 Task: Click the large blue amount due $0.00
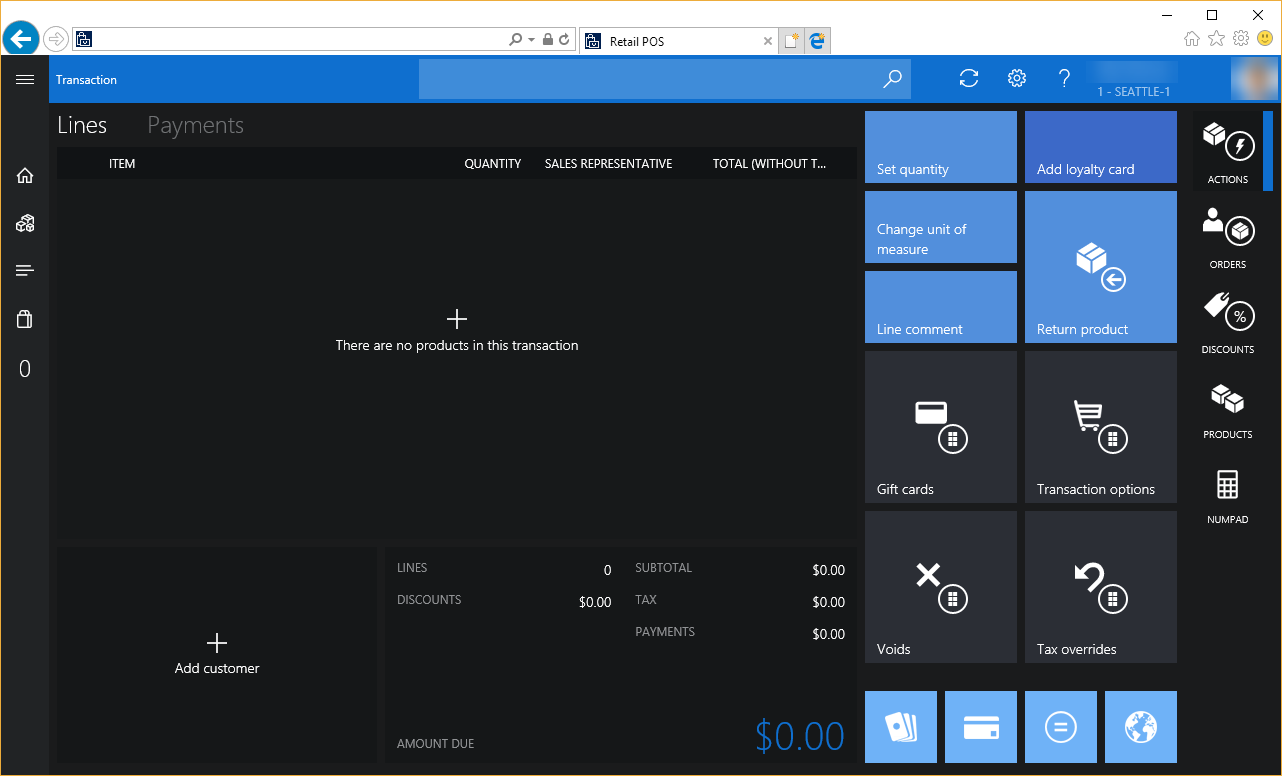[x=800, y=736]
